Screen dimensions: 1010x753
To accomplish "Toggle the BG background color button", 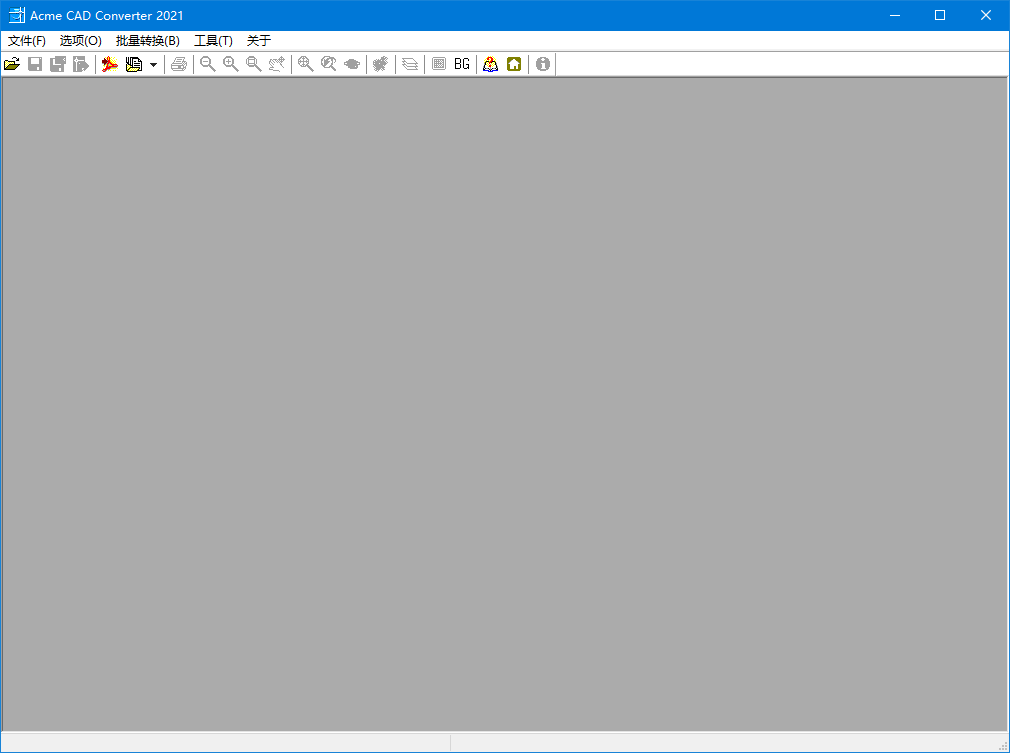I will click(461, 64).
